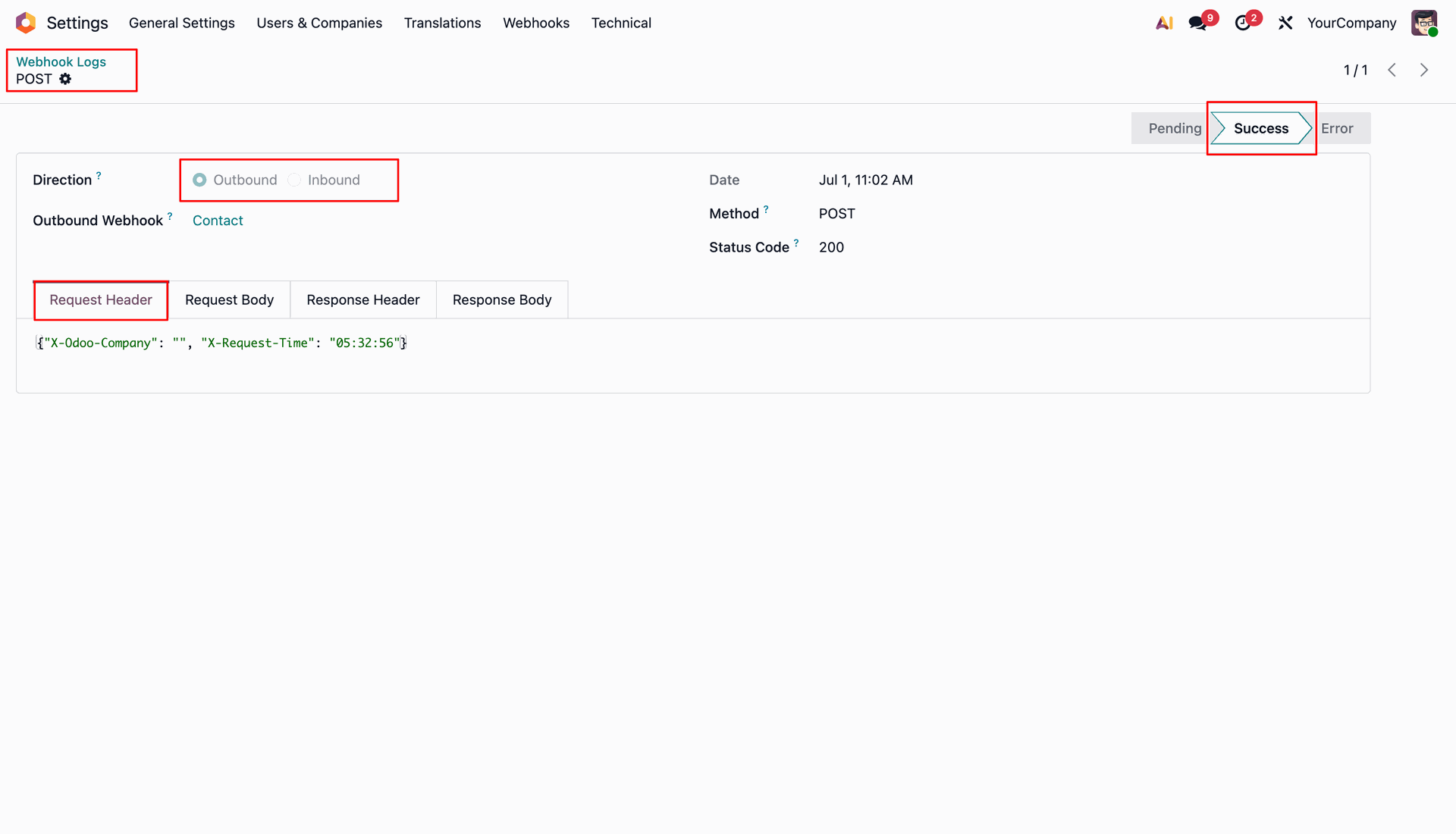The height and width of the screenshot is (834, 1456).
Task: Switch to the Response Header tab
Action: point(363,299)
